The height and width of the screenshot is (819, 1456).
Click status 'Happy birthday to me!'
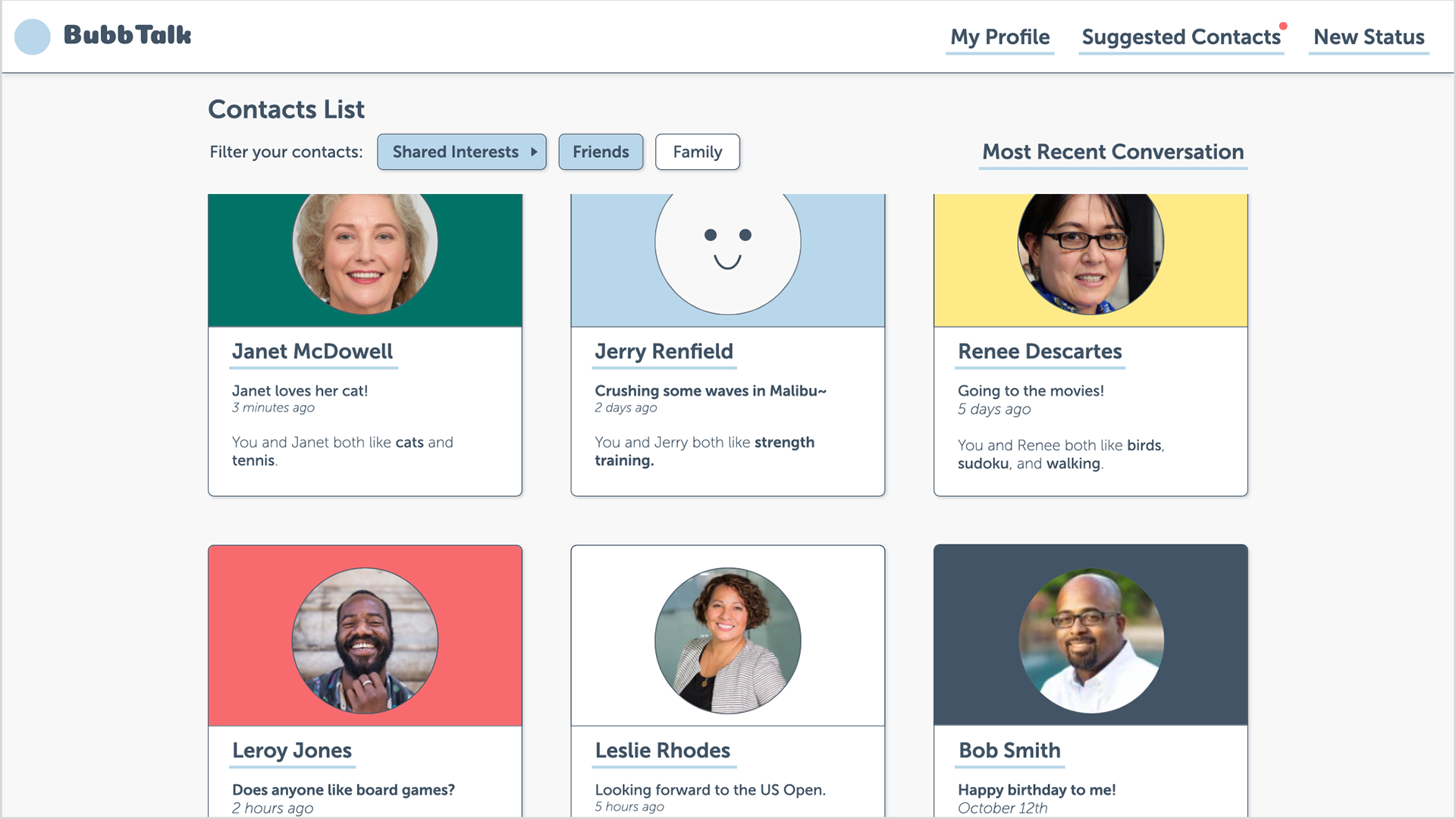pos(1037,789)
